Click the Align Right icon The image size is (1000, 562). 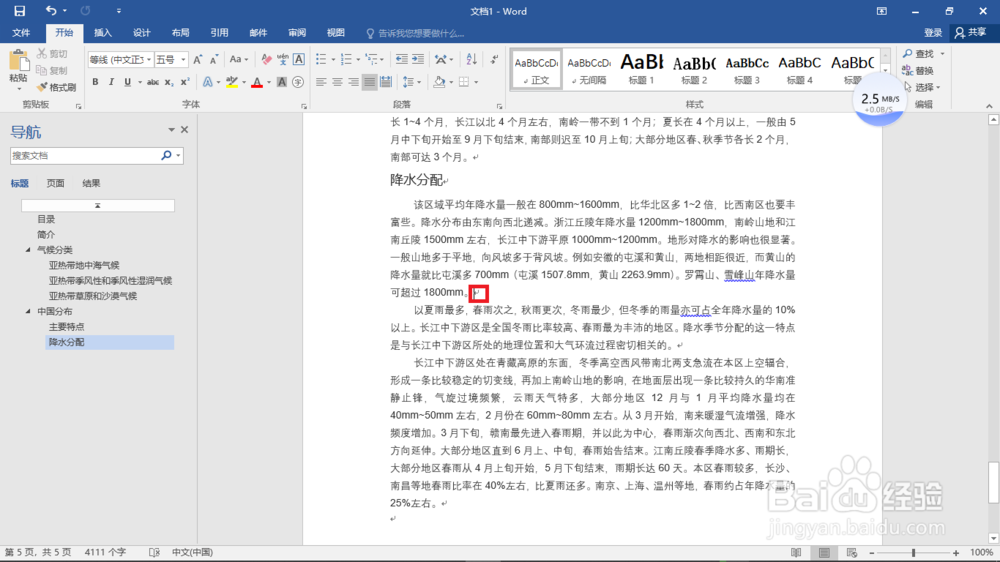point(353,82)
